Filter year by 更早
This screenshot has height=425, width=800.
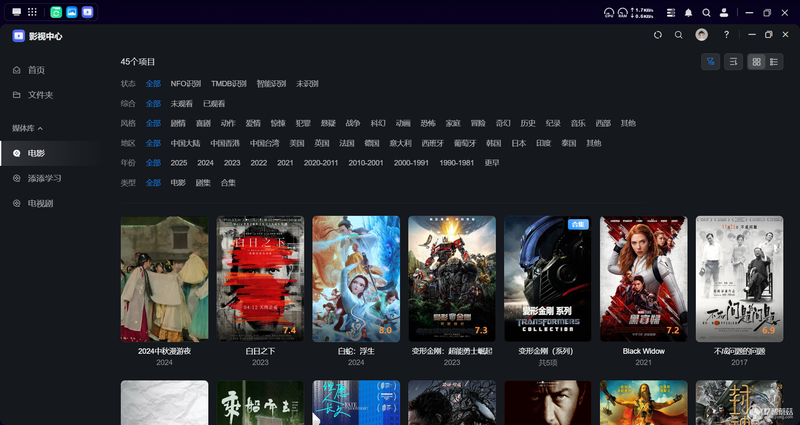point(492,163)
